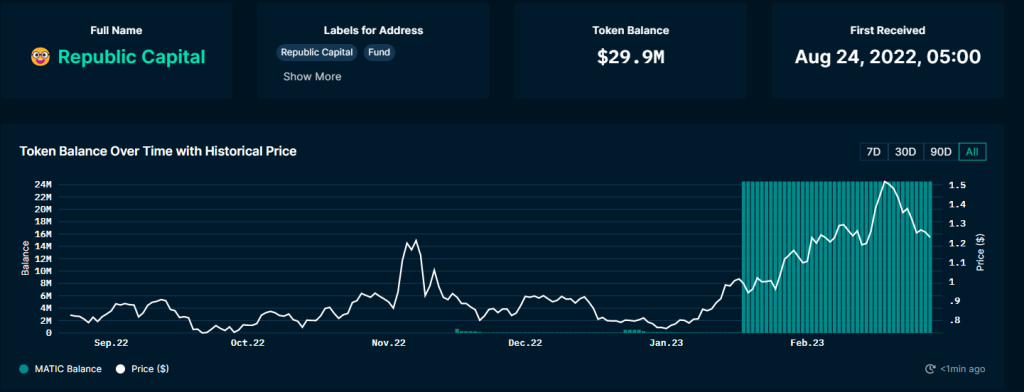Click the Nov.22 x-axis label
This screenshot has width=1024, height=392.
pos(389,342)
